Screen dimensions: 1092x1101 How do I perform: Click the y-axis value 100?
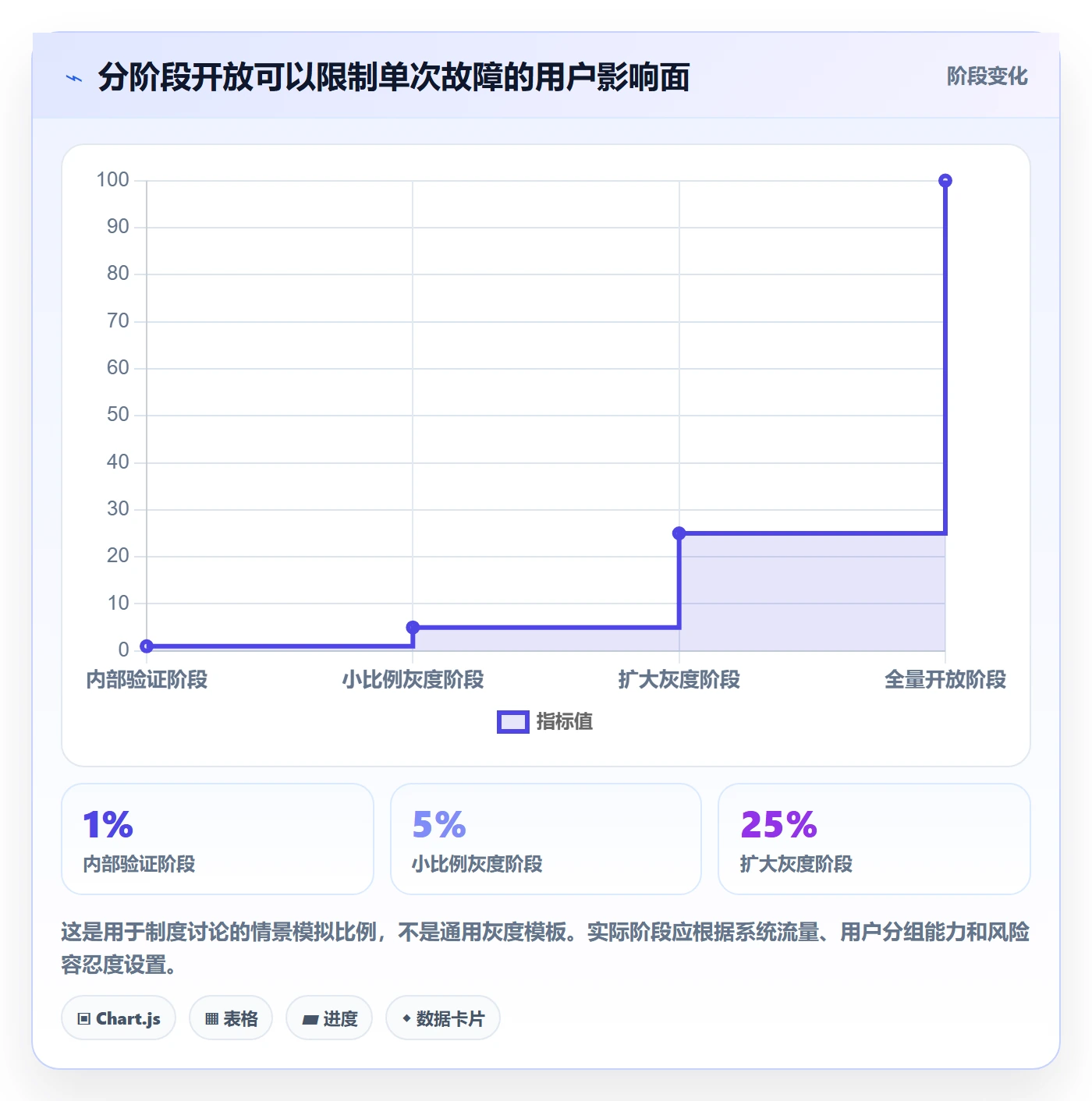coord(112,180)
